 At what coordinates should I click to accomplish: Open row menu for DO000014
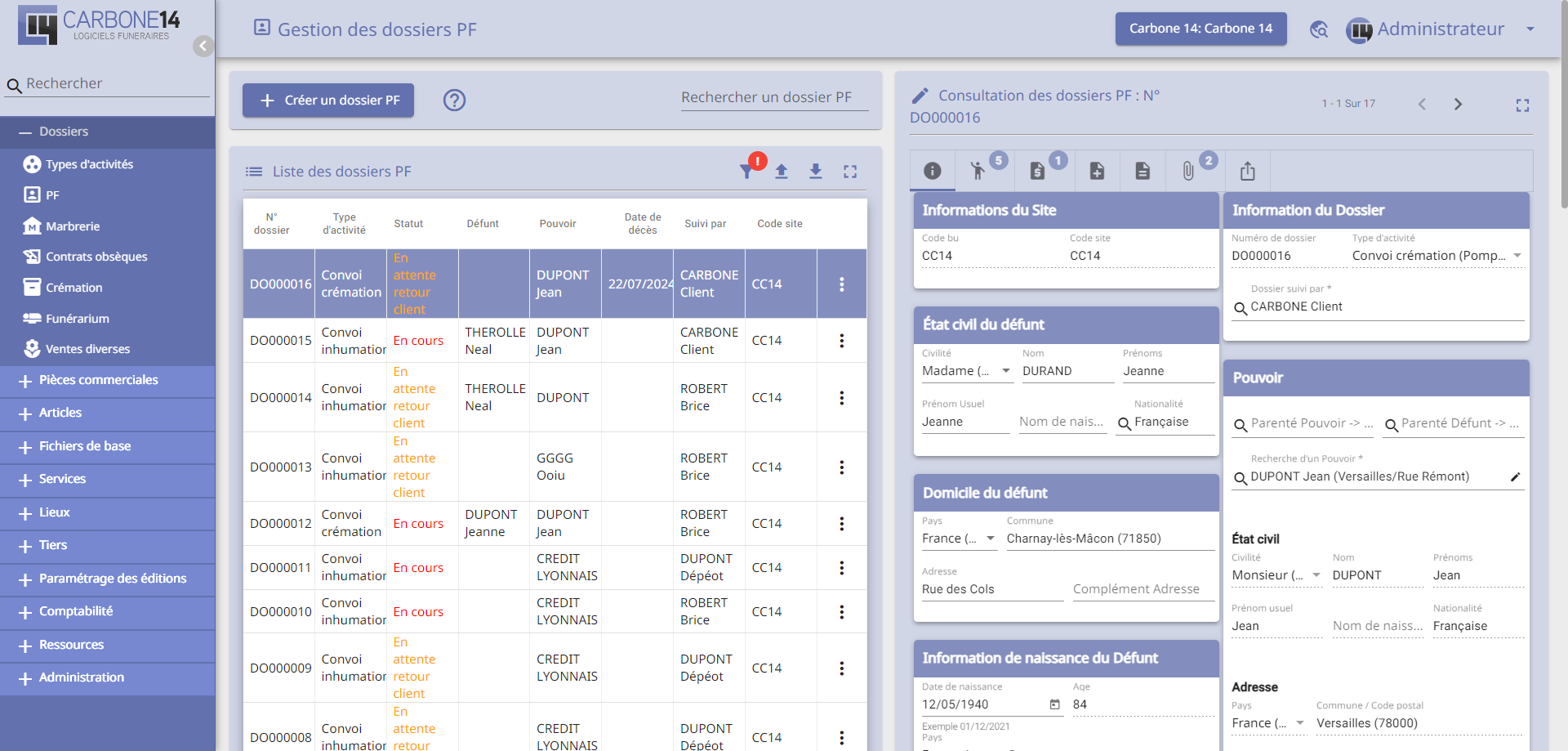842,398
